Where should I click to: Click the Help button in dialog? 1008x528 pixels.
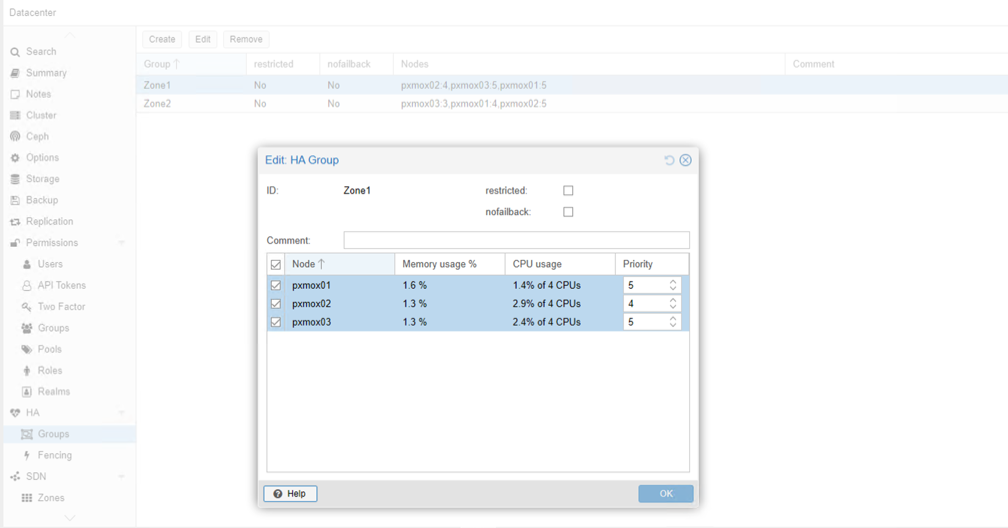[290, 494]
